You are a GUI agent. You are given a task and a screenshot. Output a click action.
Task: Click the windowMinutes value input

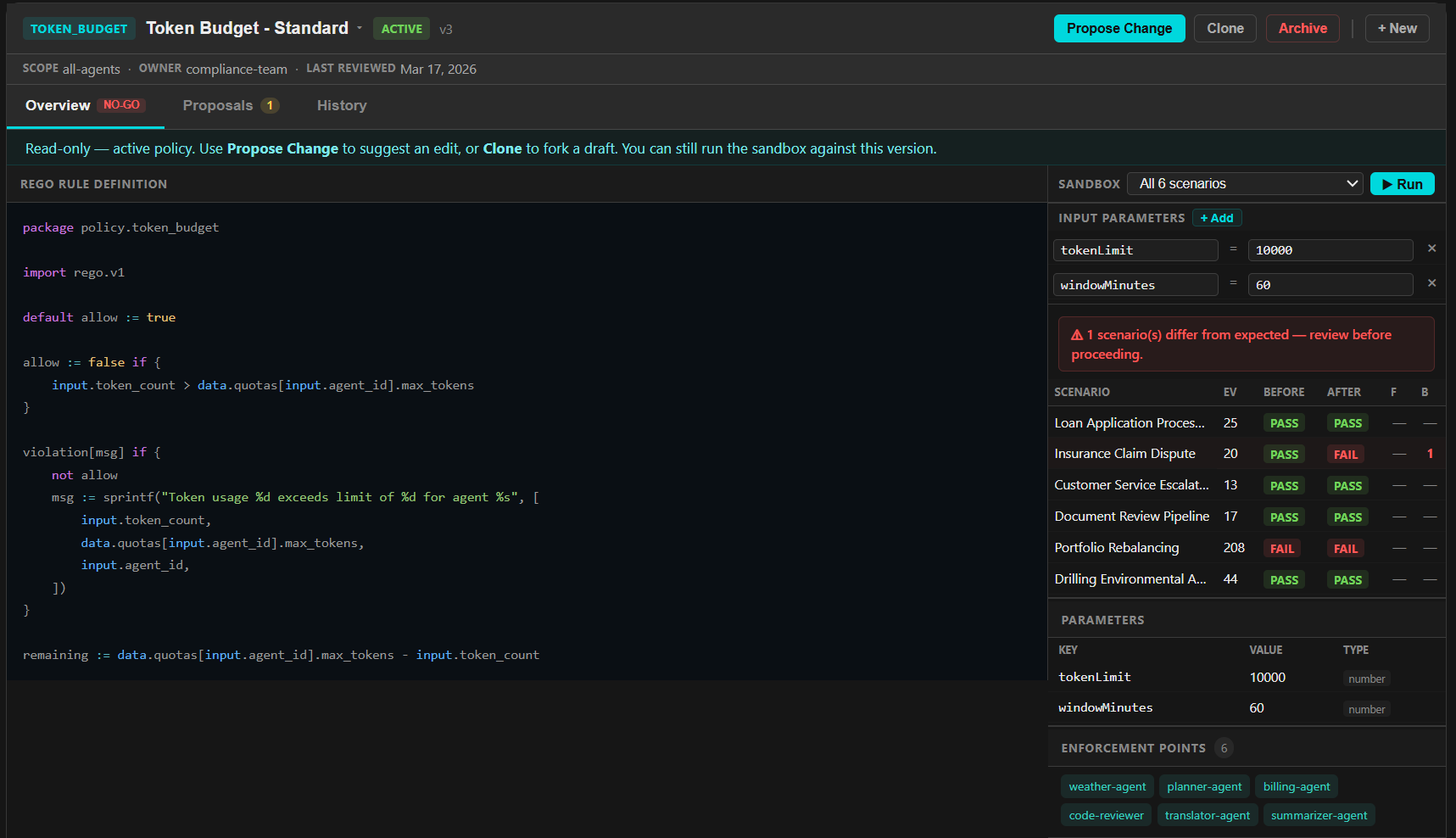click(1330, 285)
